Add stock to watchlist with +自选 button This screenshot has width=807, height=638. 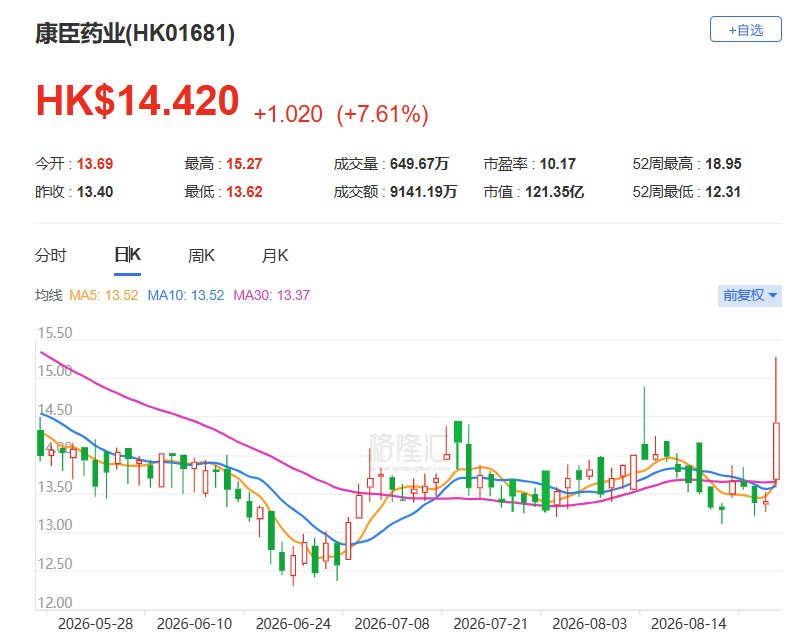click(x=745, y=29)
